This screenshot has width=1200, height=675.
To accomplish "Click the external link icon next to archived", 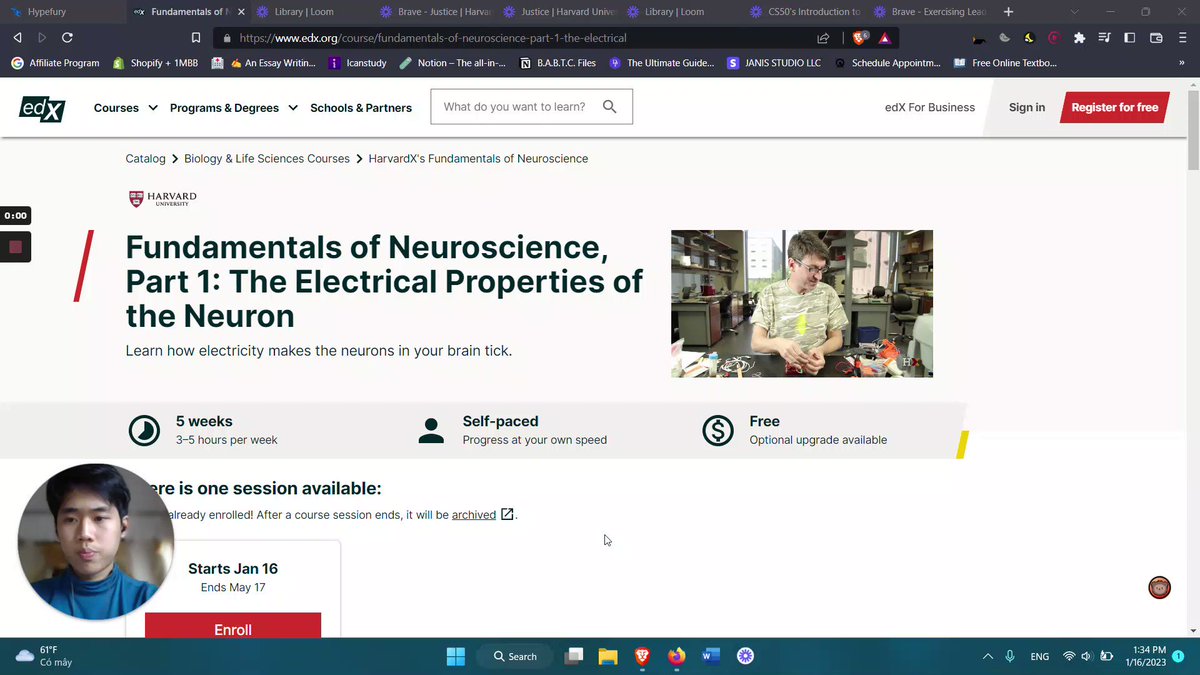I will tap(507, 514).
